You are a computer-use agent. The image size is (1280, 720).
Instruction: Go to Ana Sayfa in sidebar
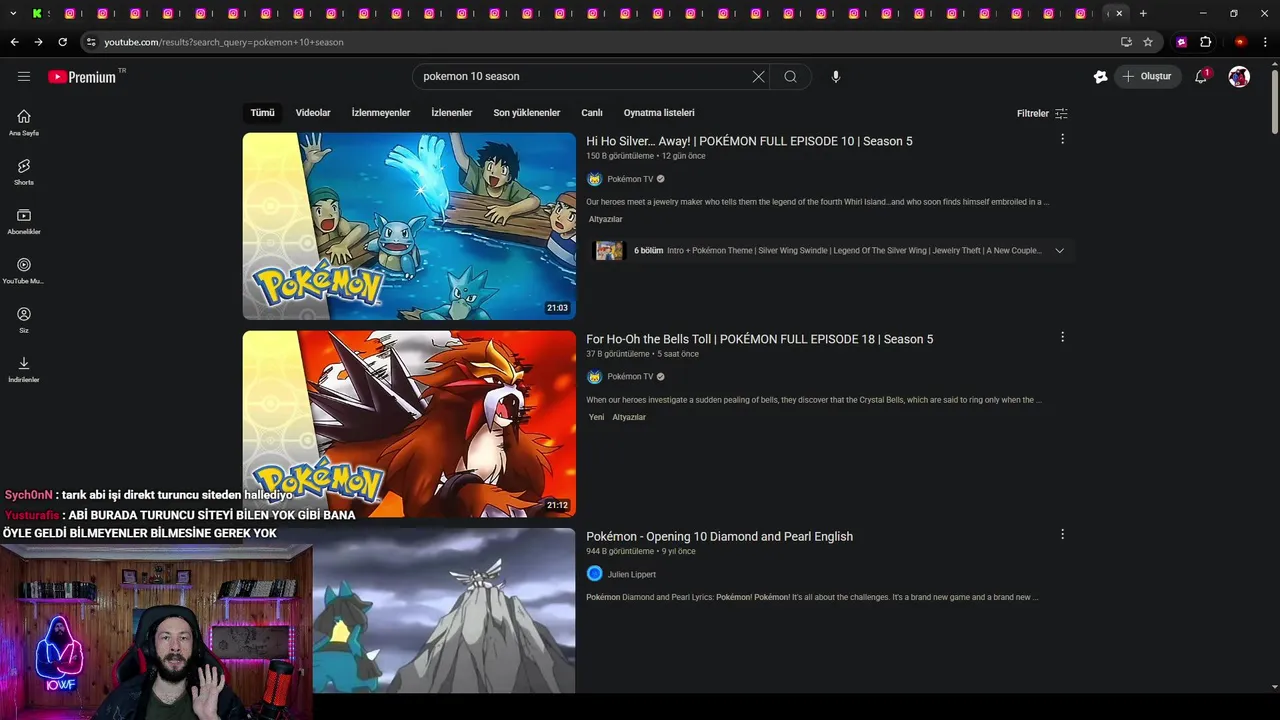click(x=24, y=122)
